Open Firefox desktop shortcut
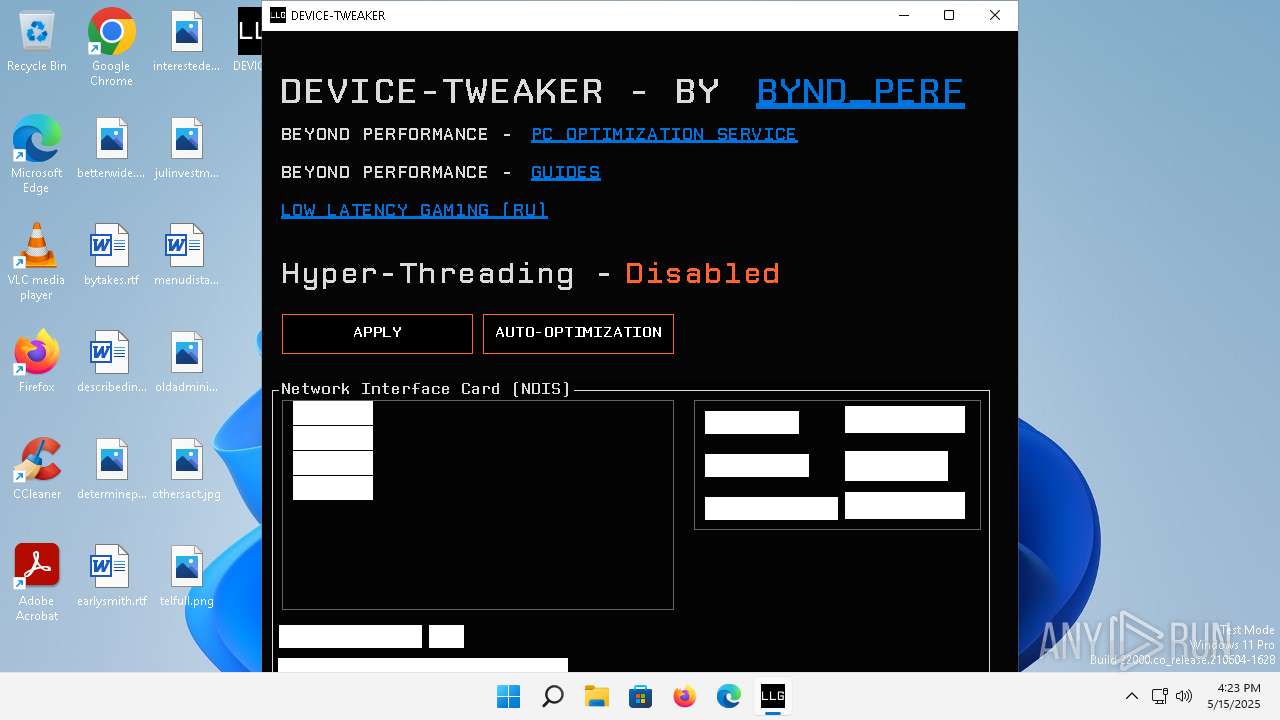 click(x=37, y=361)
